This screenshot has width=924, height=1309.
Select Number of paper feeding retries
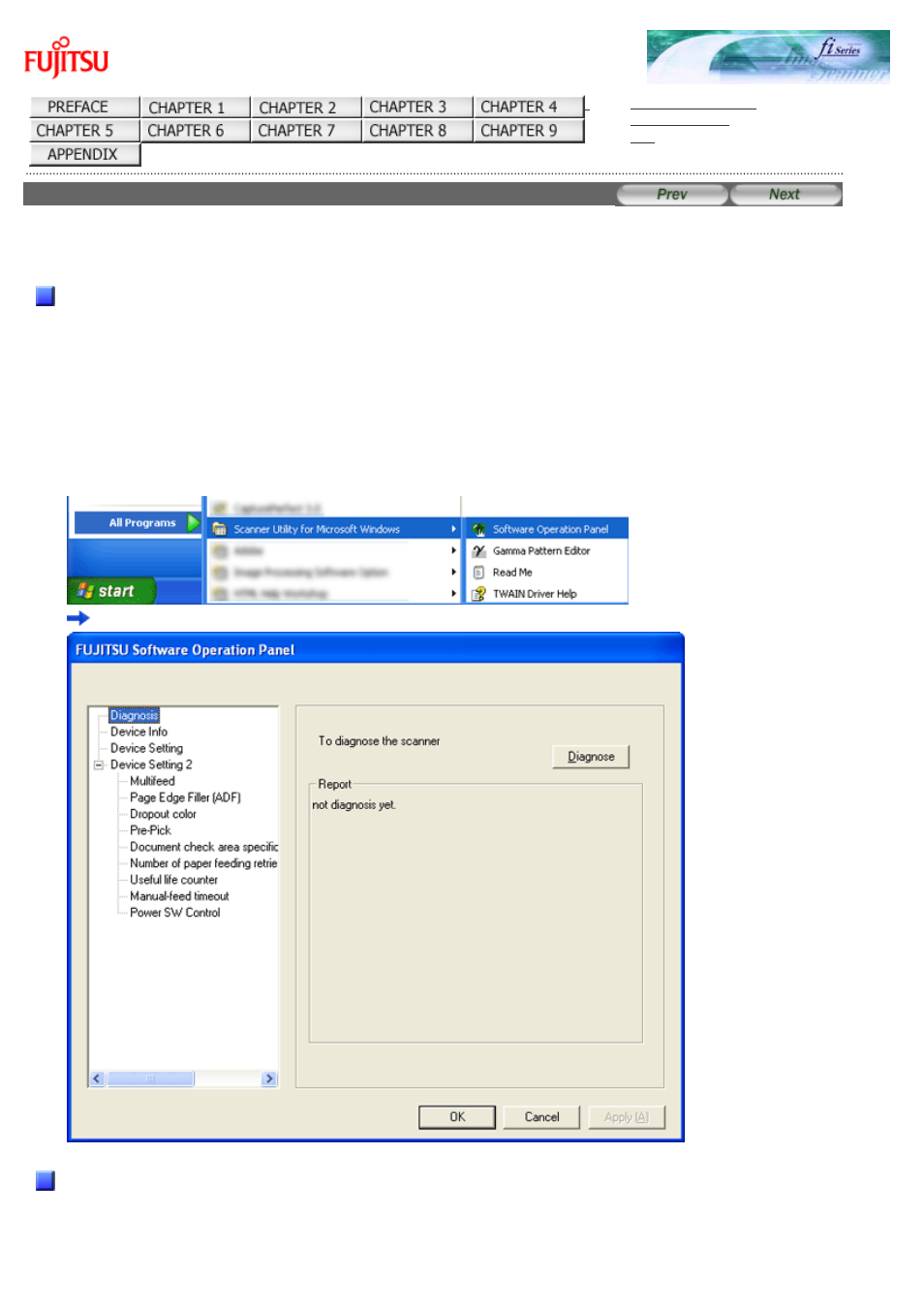203,863
